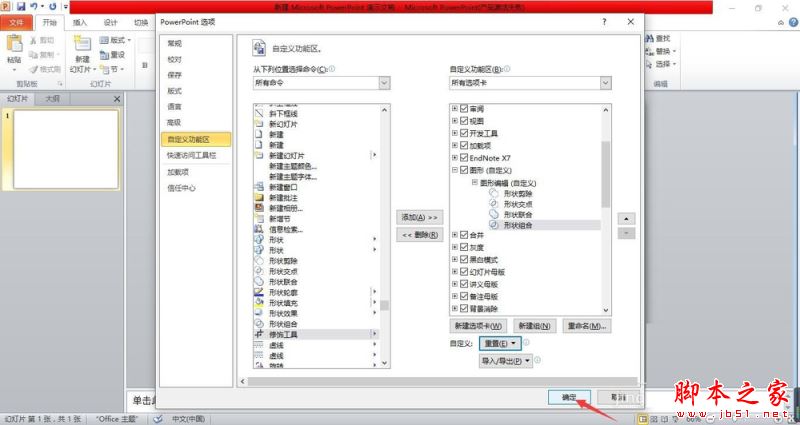This screenshot has width=800, height=425.
Task: Select the 修饰工具 command icon
Action: 259,335
